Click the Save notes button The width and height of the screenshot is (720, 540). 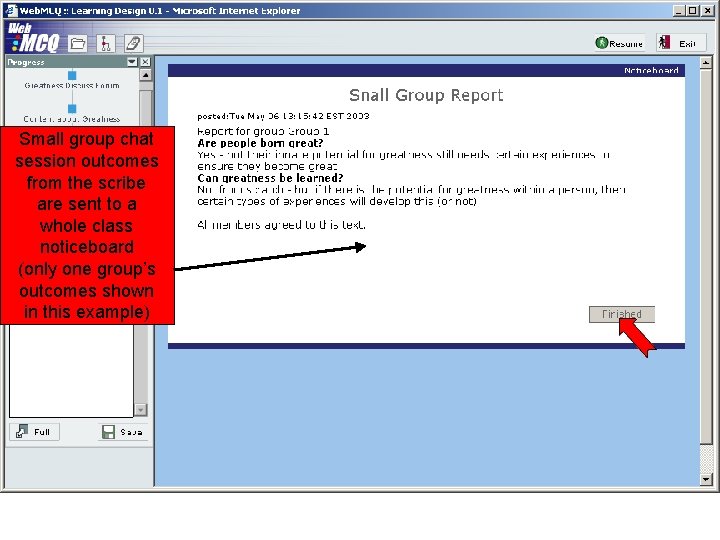point(123,432)
